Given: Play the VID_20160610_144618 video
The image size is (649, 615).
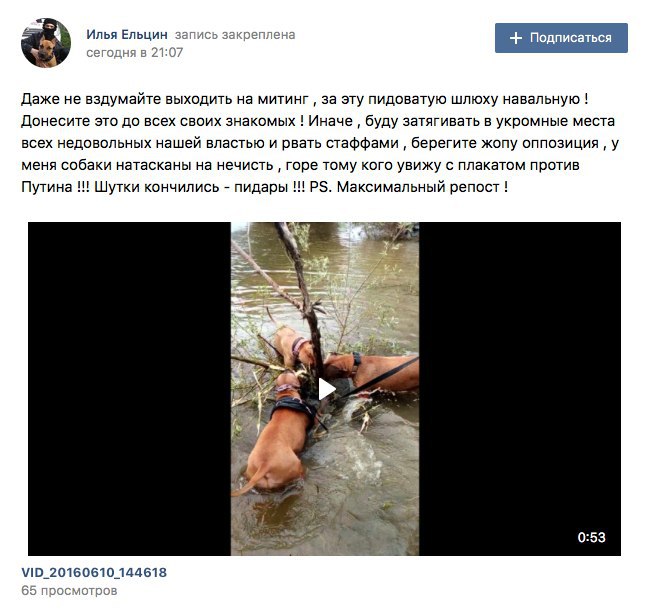Looking at the screenshot, I should point(326,389).
